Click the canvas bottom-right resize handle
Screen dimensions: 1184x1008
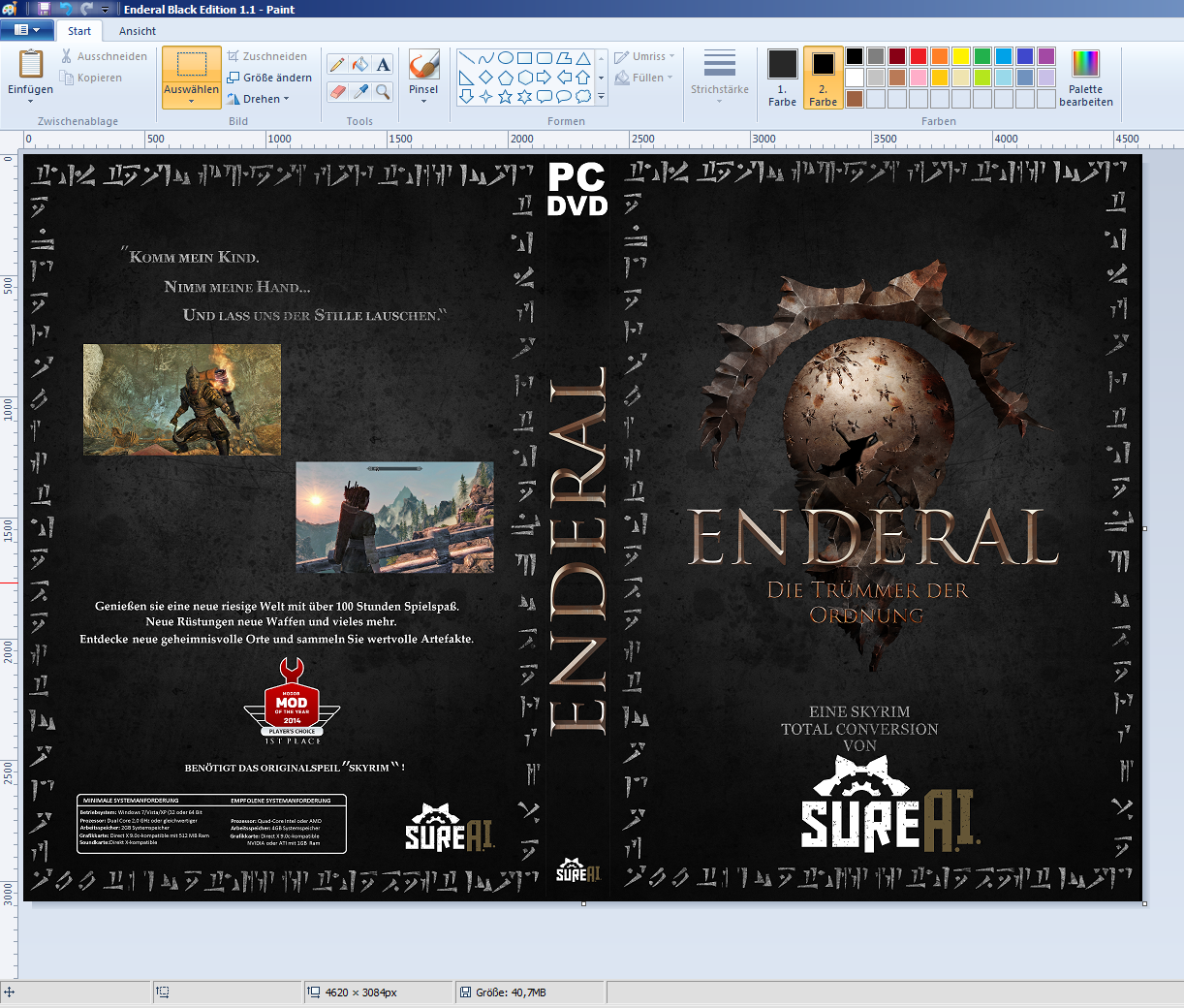tap(1144, 903)
